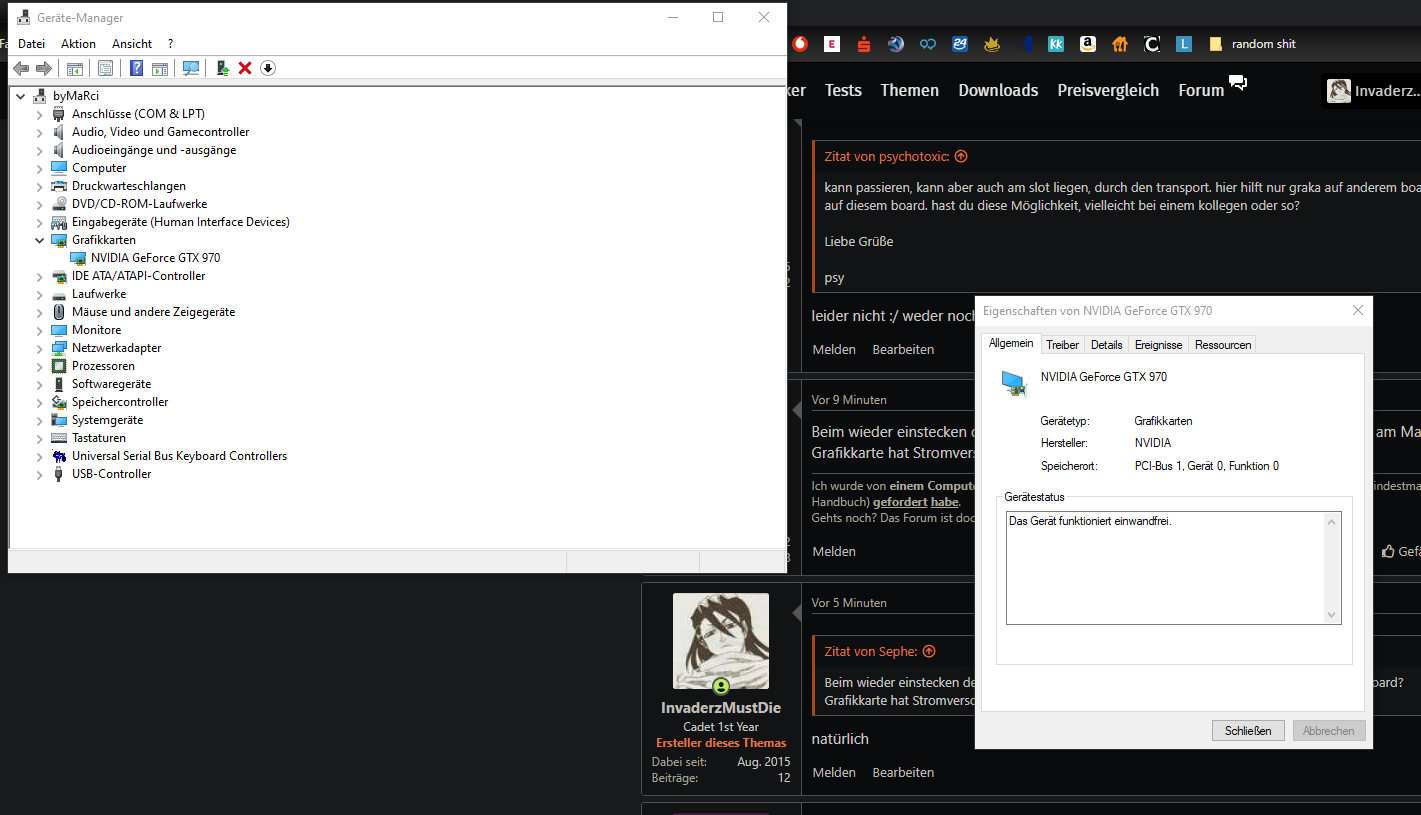
Task: Open InvaderzMustDie profile name link
Action: tap(721, 707)
